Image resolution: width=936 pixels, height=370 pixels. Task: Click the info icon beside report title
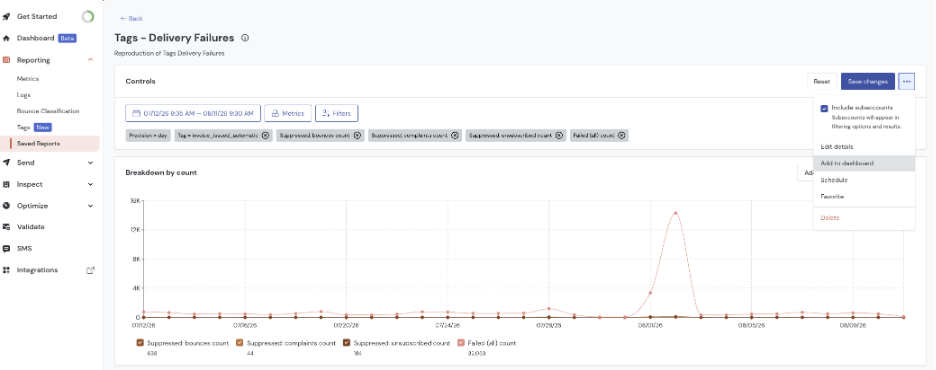coord(245,38)
